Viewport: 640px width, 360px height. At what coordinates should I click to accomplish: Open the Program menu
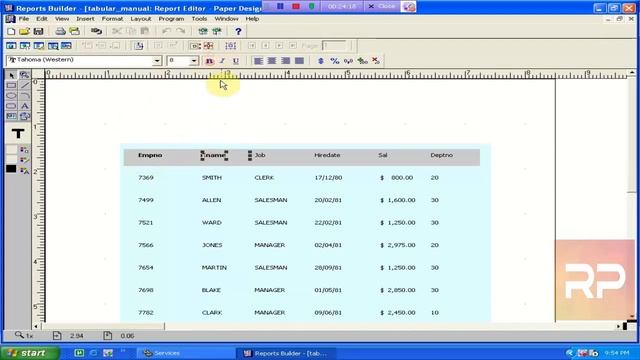pos(171,19)
